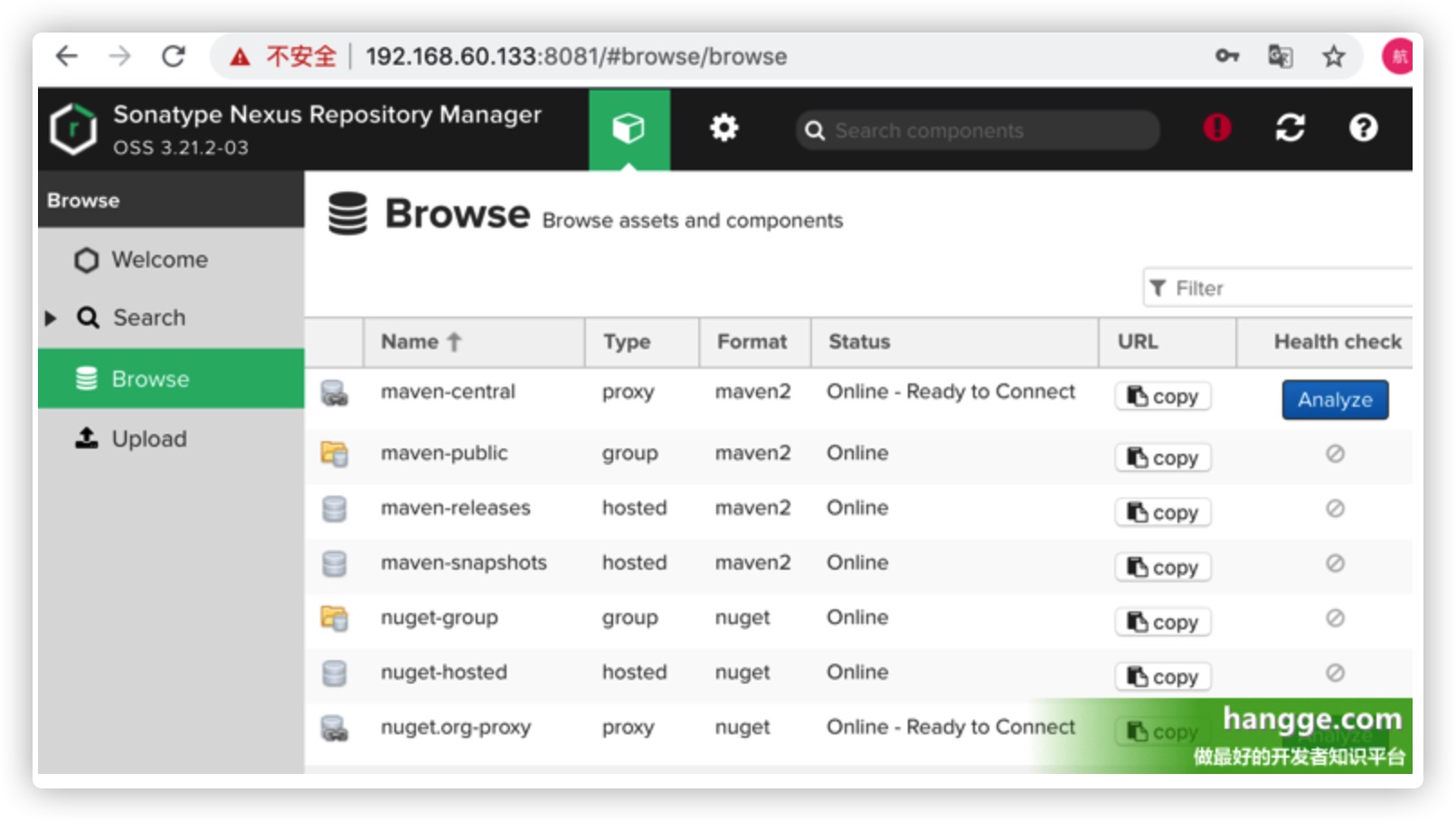
Task: Click the maven-releases hosted repository icon
Action: [335, 508]
